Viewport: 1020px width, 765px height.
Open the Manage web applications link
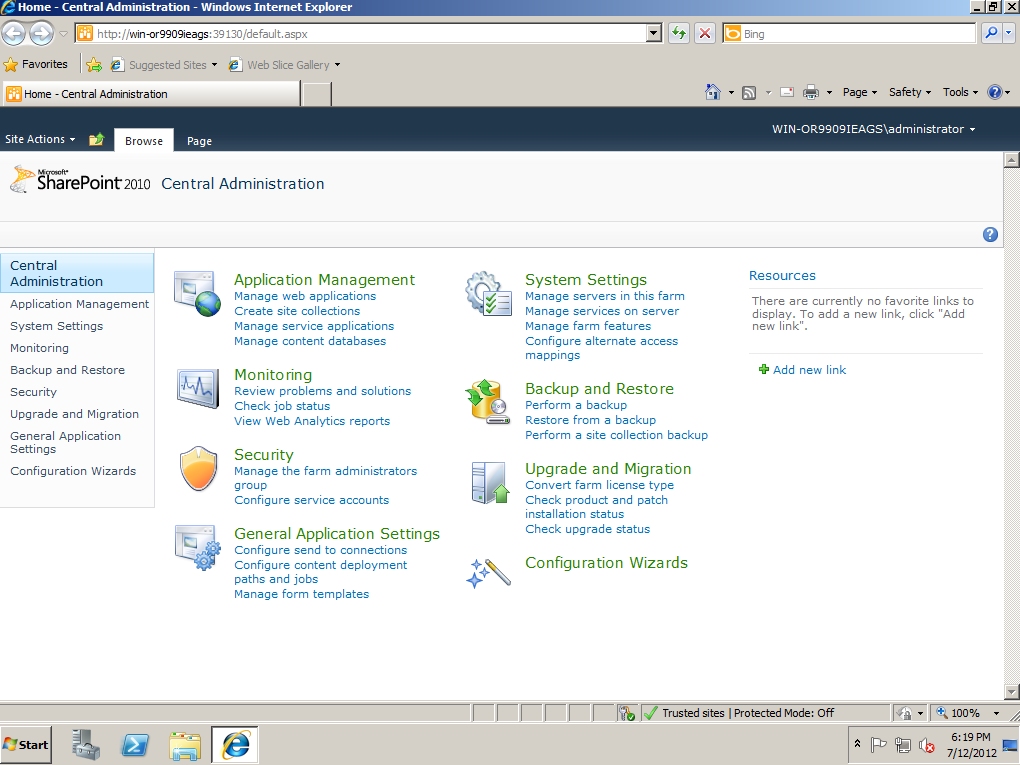[x=305, y=296]
